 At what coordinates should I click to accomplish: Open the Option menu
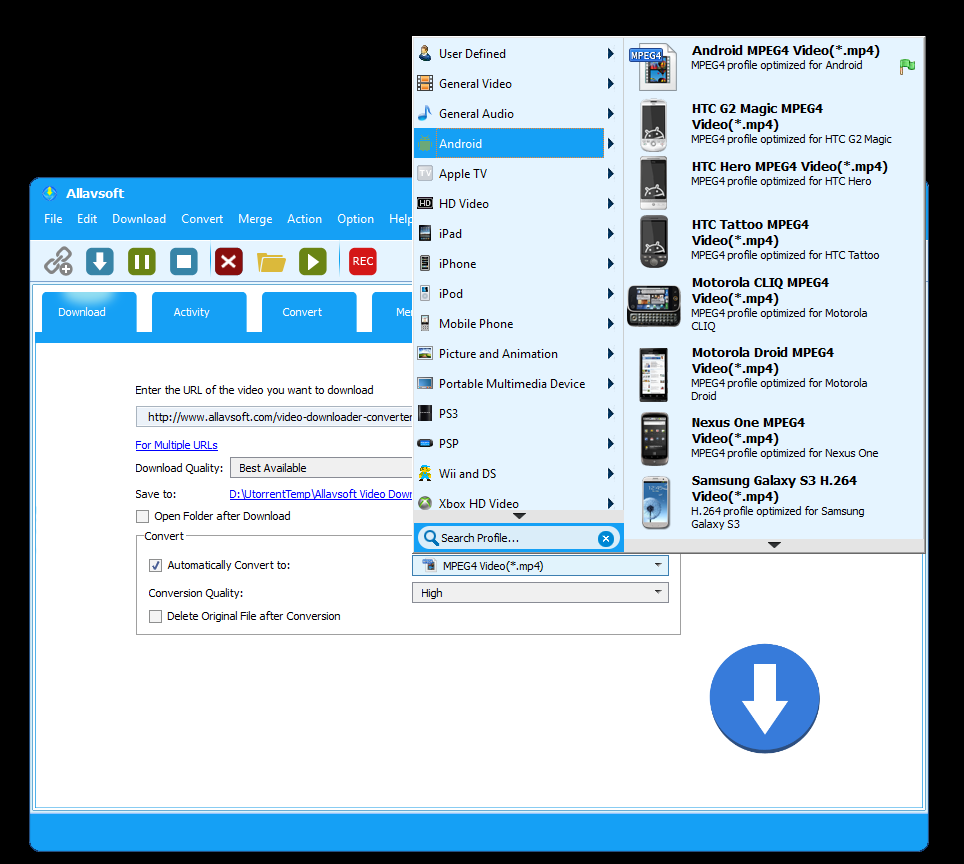point(355,219)
